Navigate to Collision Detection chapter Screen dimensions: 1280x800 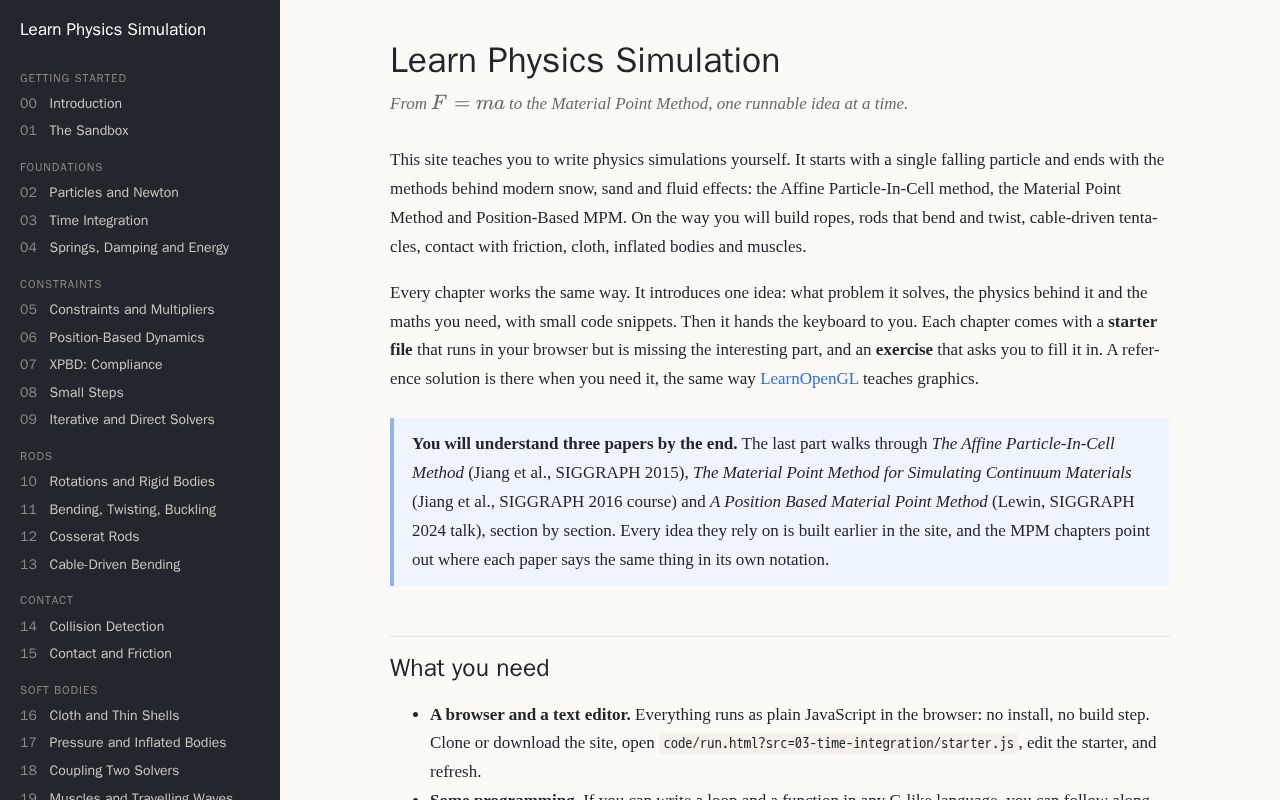point(92,627)
